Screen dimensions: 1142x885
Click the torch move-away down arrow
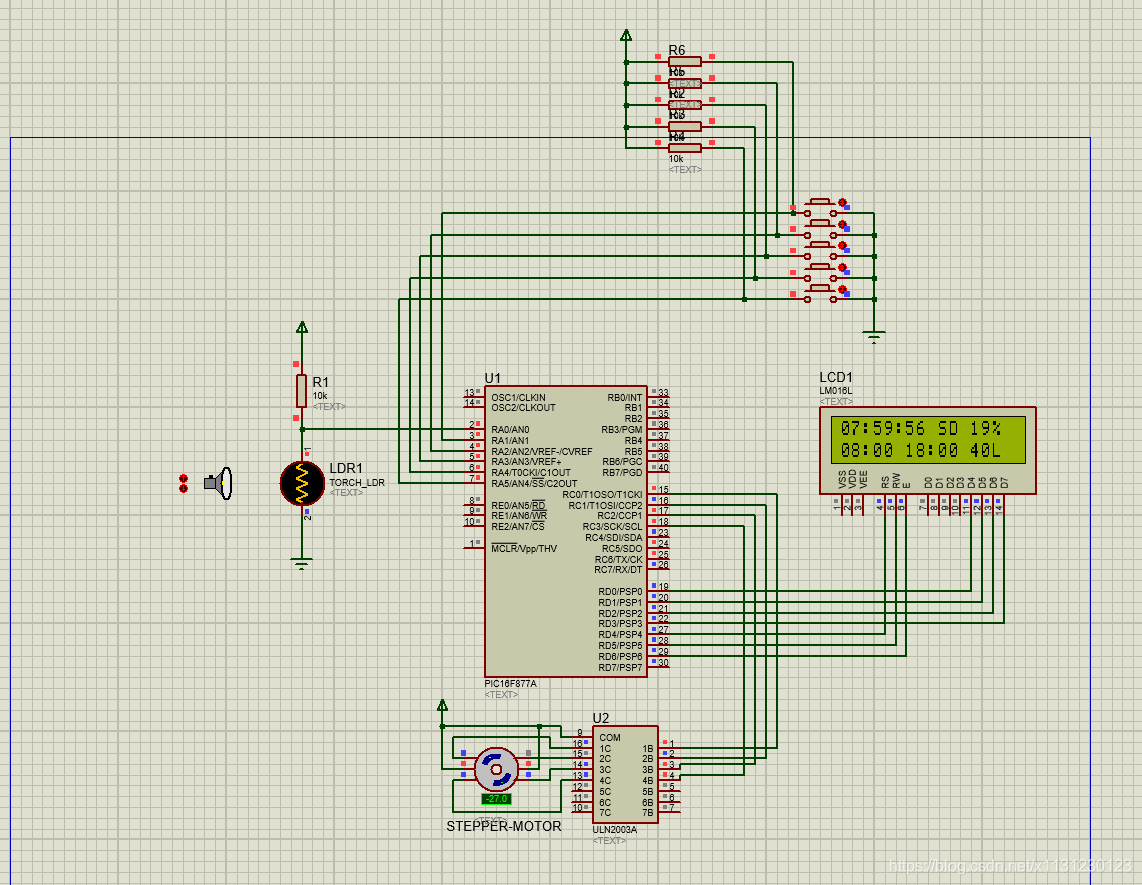[x=184, y=489]
